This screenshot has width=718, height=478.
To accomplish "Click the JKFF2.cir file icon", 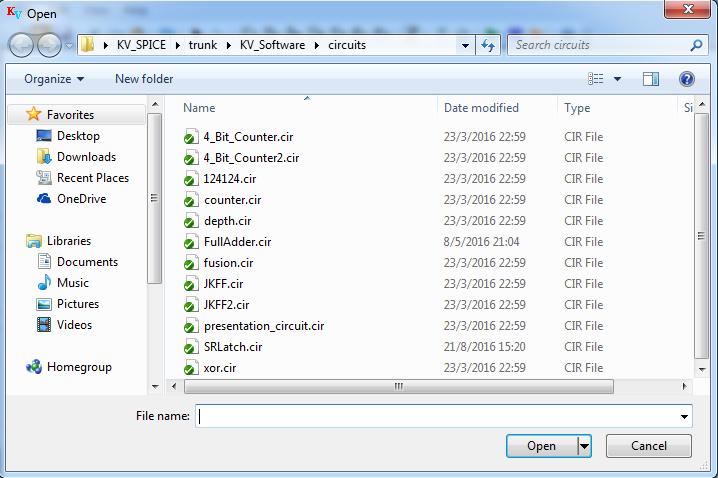I will (191, 305).
